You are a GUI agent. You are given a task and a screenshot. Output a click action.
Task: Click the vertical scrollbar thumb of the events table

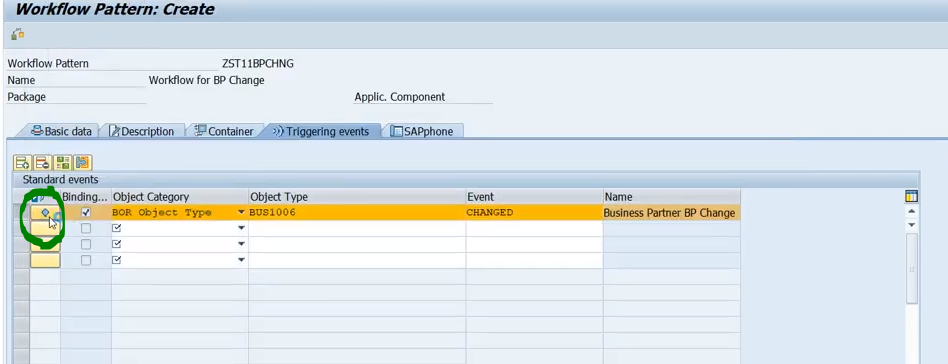click(x=912, y=269)
